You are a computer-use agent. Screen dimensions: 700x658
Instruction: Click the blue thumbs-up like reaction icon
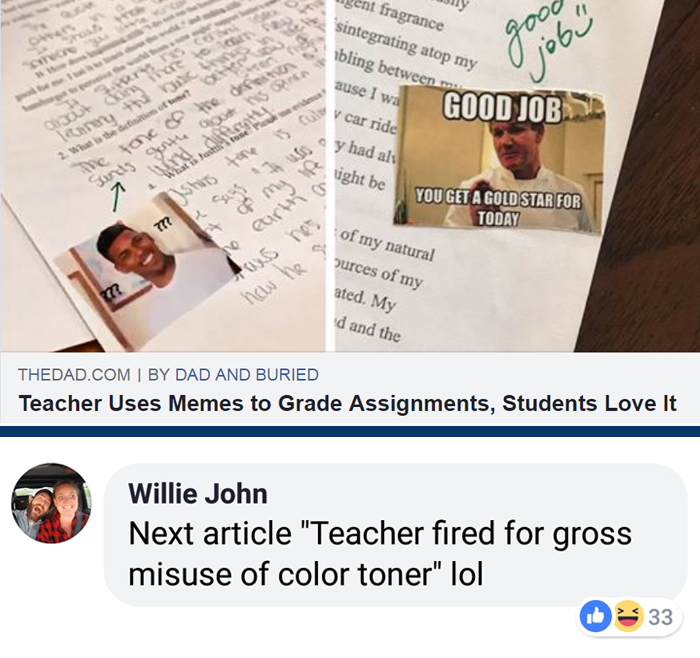(x=595, y=616)
